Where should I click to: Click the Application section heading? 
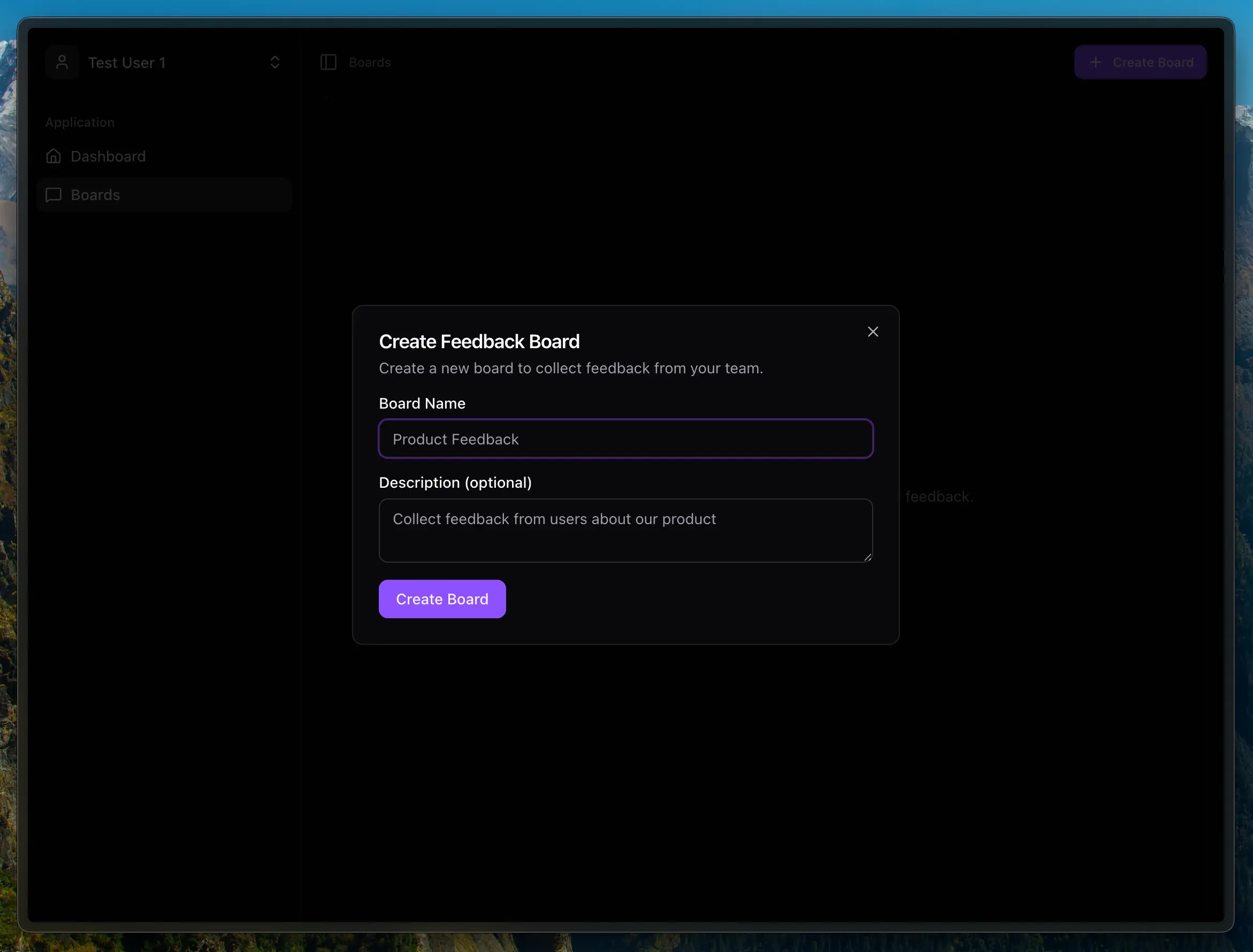click(x=80, y=122)
